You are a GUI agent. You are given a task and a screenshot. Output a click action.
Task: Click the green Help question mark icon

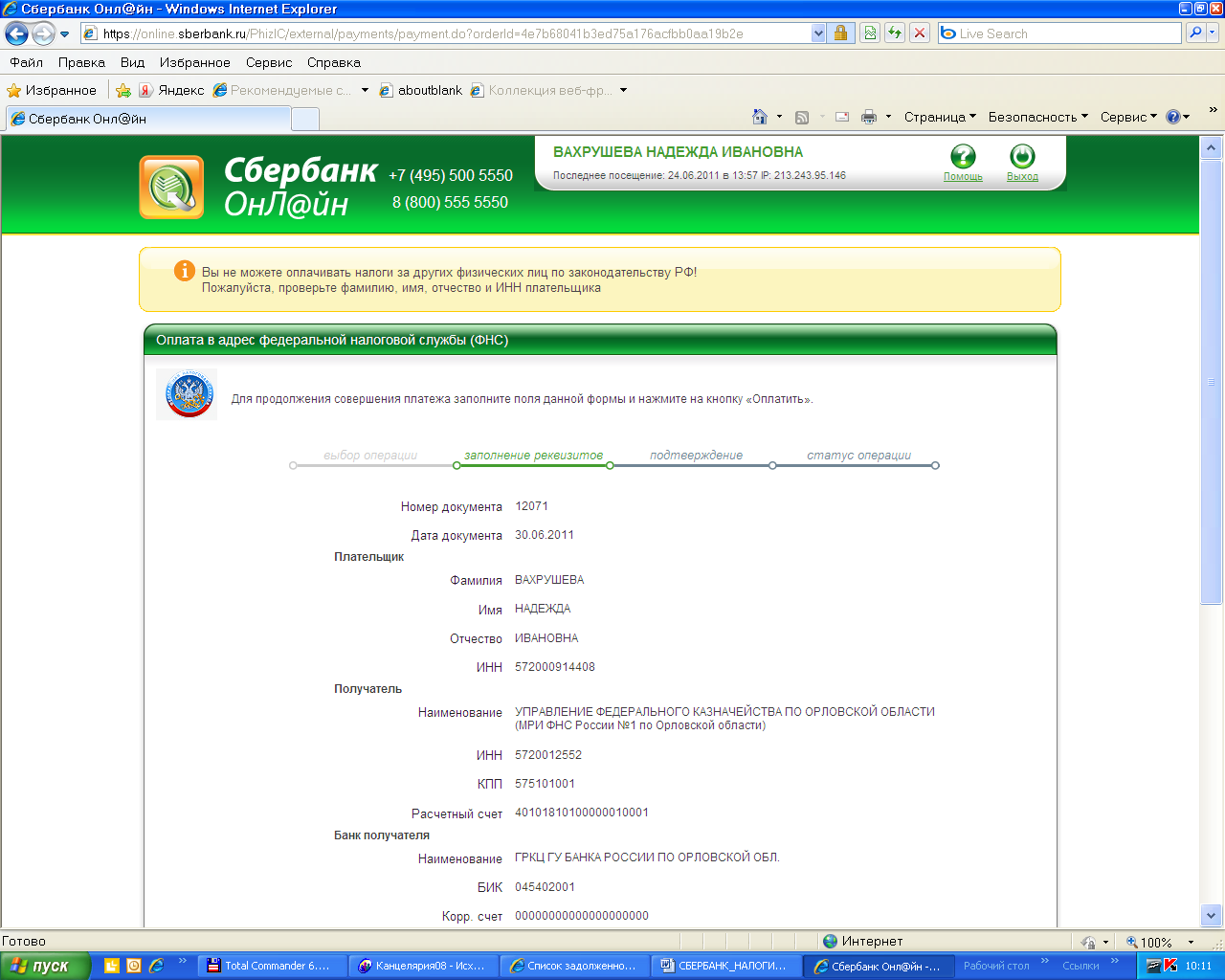tap(963, 156)
